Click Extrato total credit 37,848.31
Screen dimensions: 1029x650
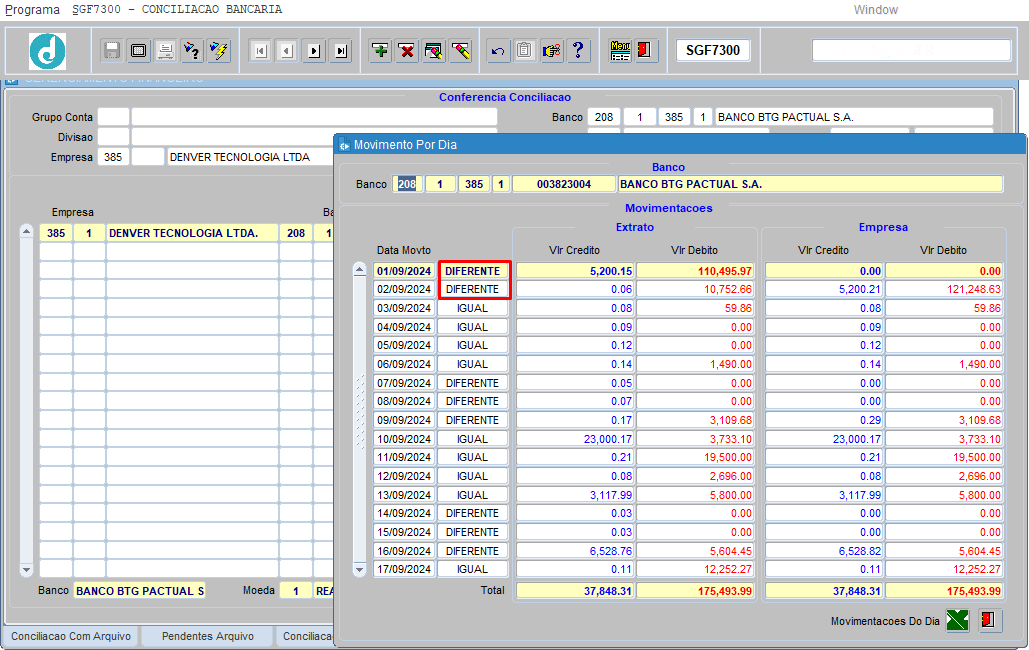point(575,591)
